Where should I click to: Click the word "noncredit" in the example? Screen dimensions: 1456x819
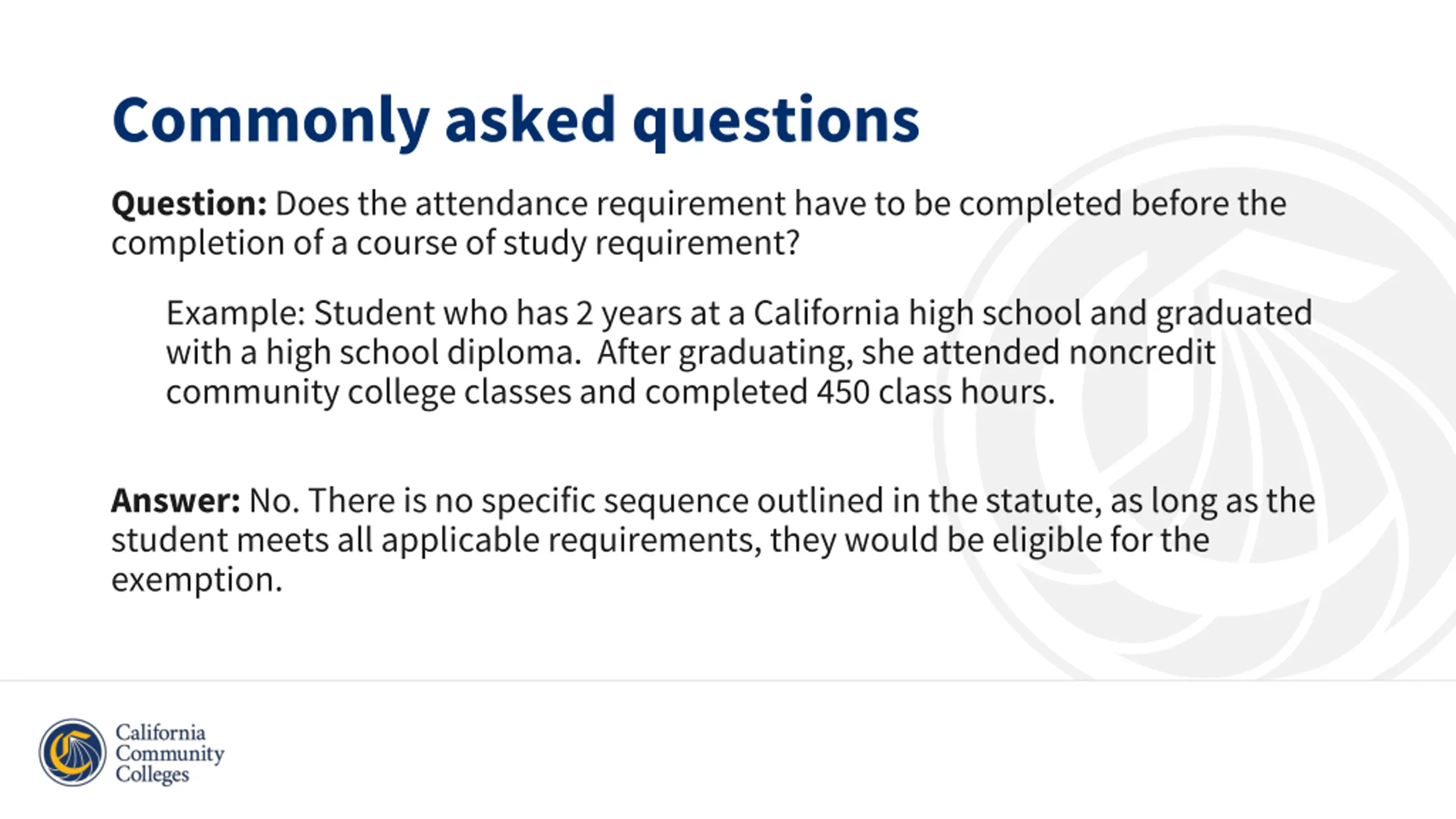(x=1142, y=352)
